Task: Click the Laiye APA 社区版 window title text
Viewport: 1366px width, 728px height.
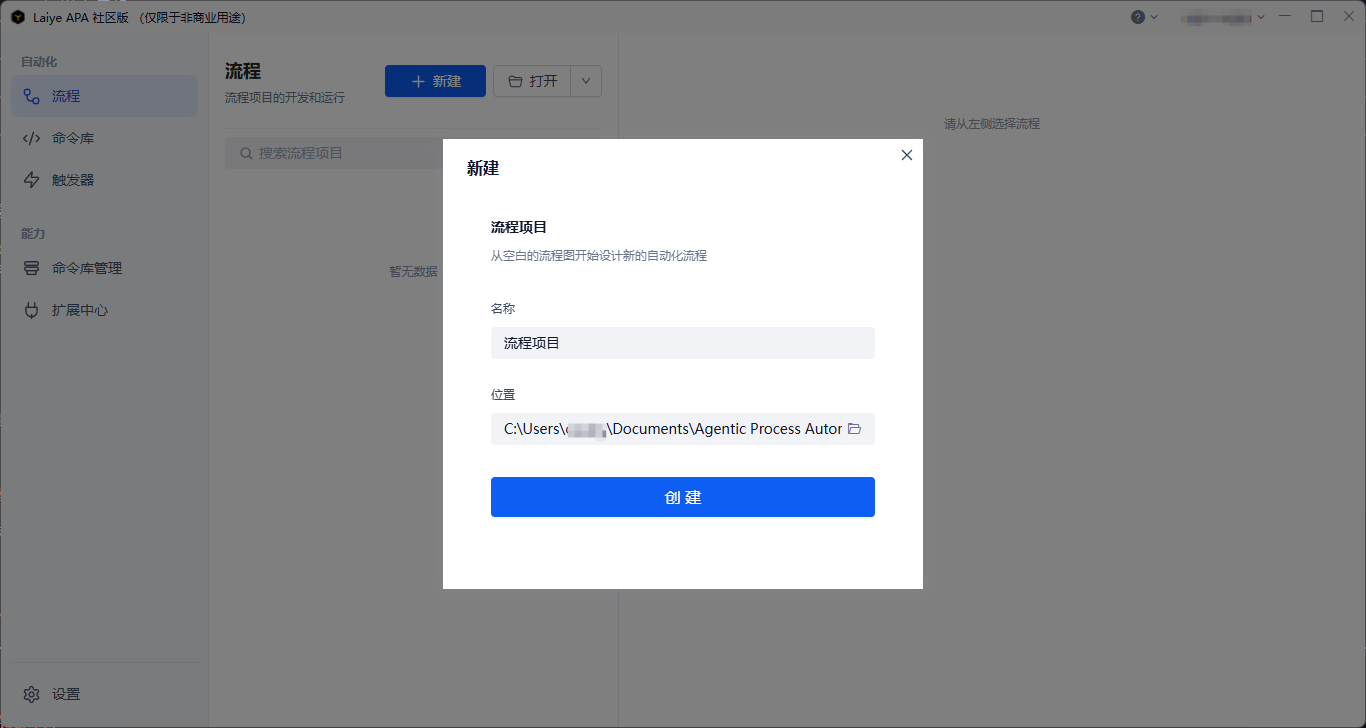Action: pyautogui.click(x=139, y=17)
